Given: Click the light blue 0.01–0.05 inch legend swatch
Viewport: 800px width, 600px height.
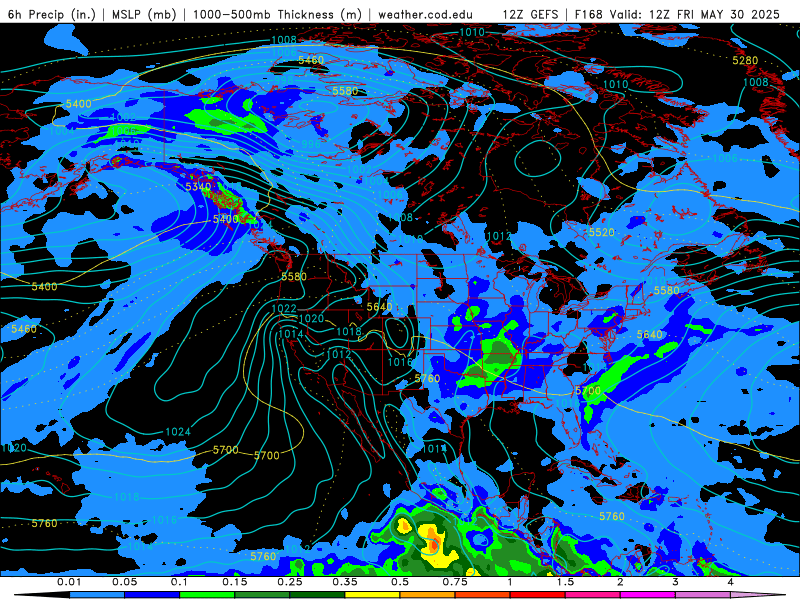Looking at the screenshot, I should tap(97, 595).
